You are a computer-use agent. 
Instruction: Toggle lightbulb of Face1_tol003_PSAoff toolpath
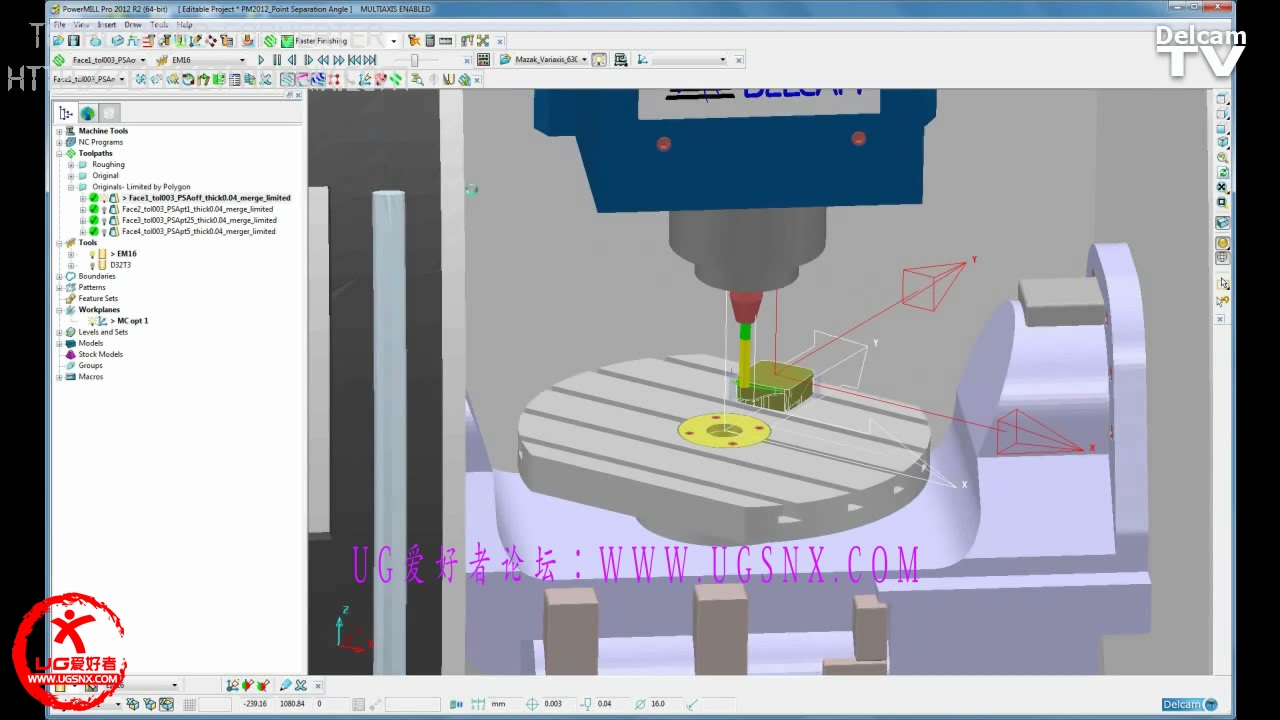click(x=104, y=198)
